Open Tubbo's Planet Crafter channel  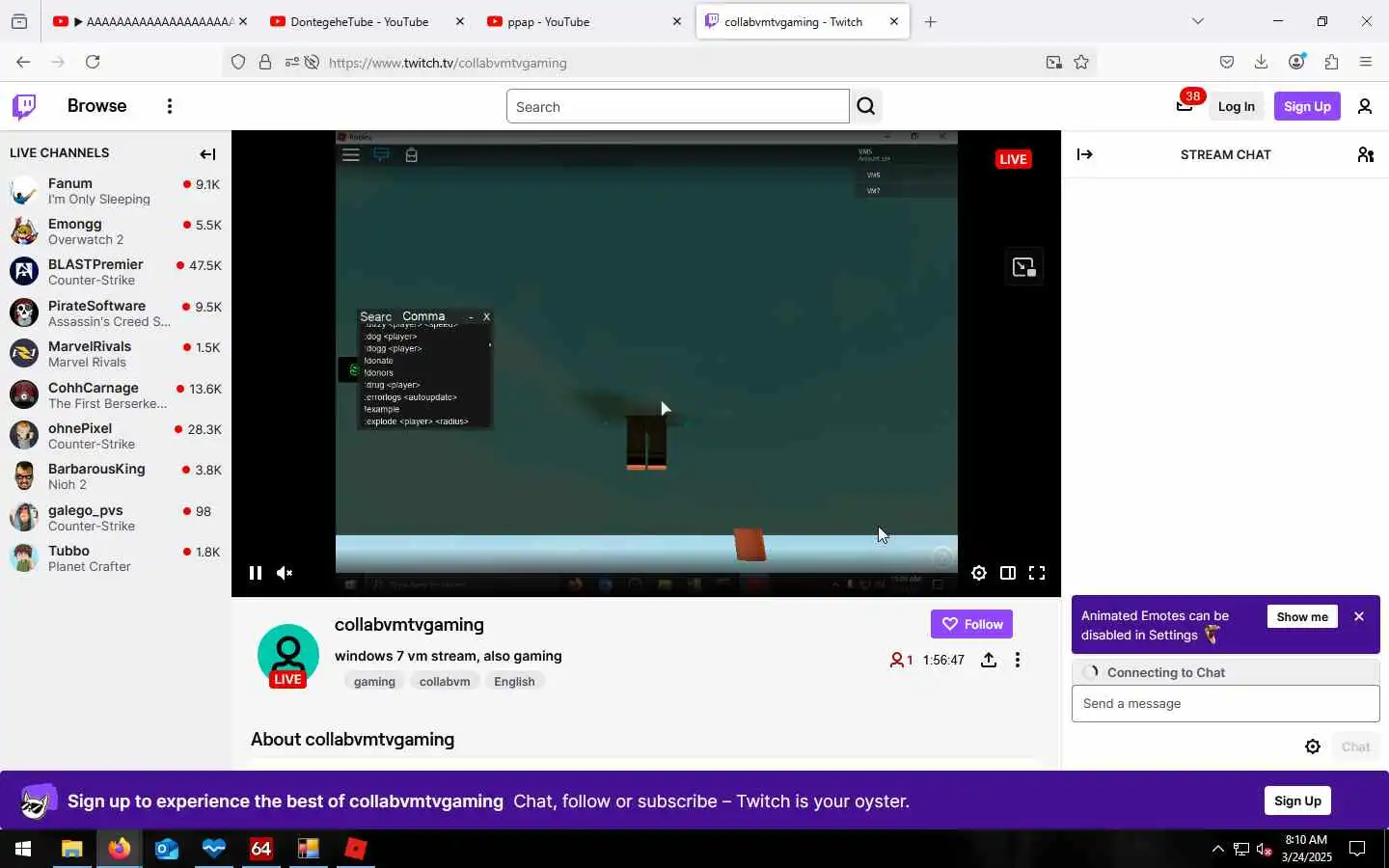(116, 558)
